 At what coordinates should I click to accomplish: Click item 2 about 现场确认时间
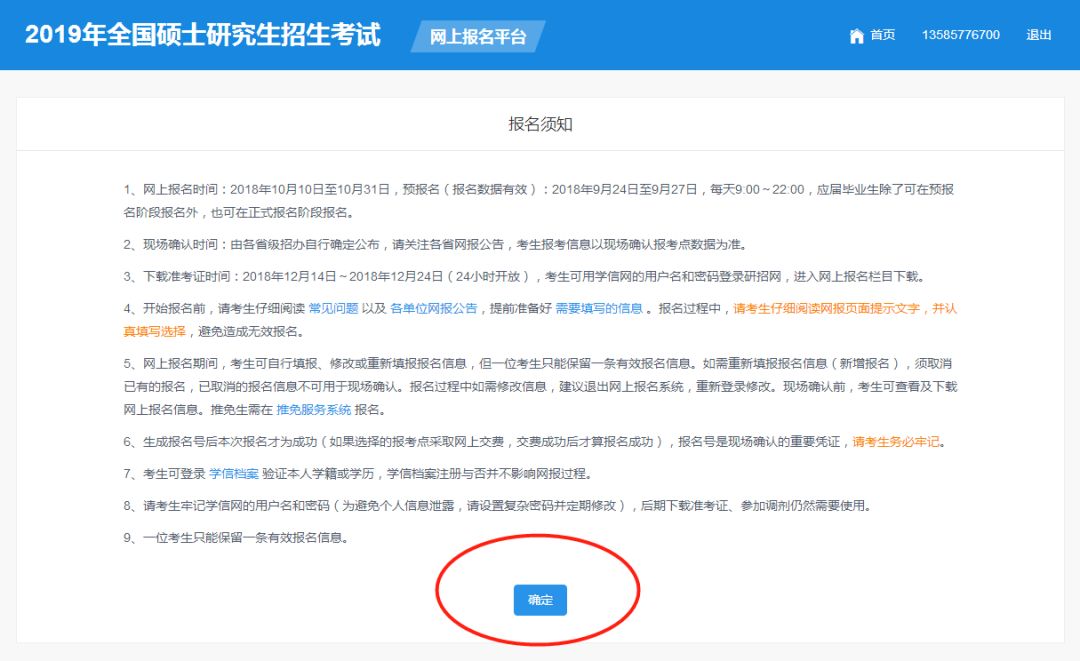[435, 244]
